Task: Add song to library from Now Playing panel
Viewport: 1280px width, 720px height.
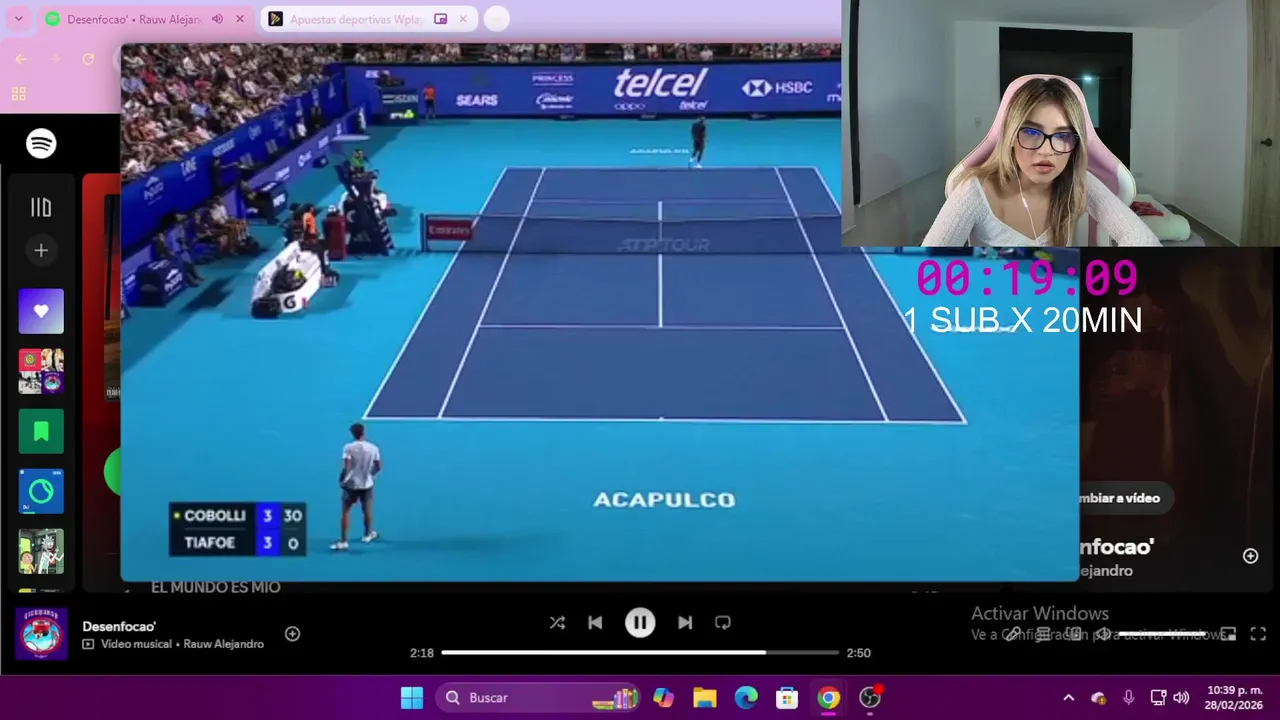Action: pos(1250,556)
